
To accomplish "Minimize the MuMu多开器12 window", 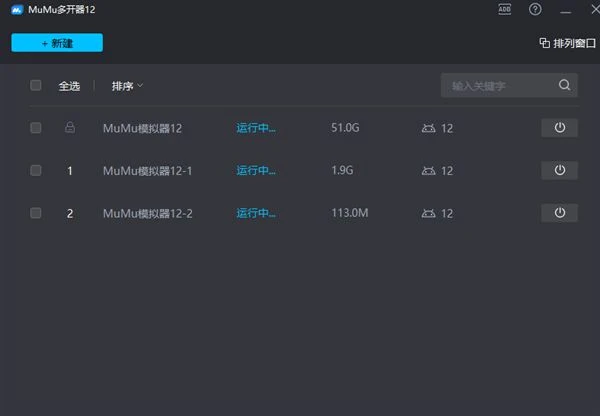I will (565, 9).
